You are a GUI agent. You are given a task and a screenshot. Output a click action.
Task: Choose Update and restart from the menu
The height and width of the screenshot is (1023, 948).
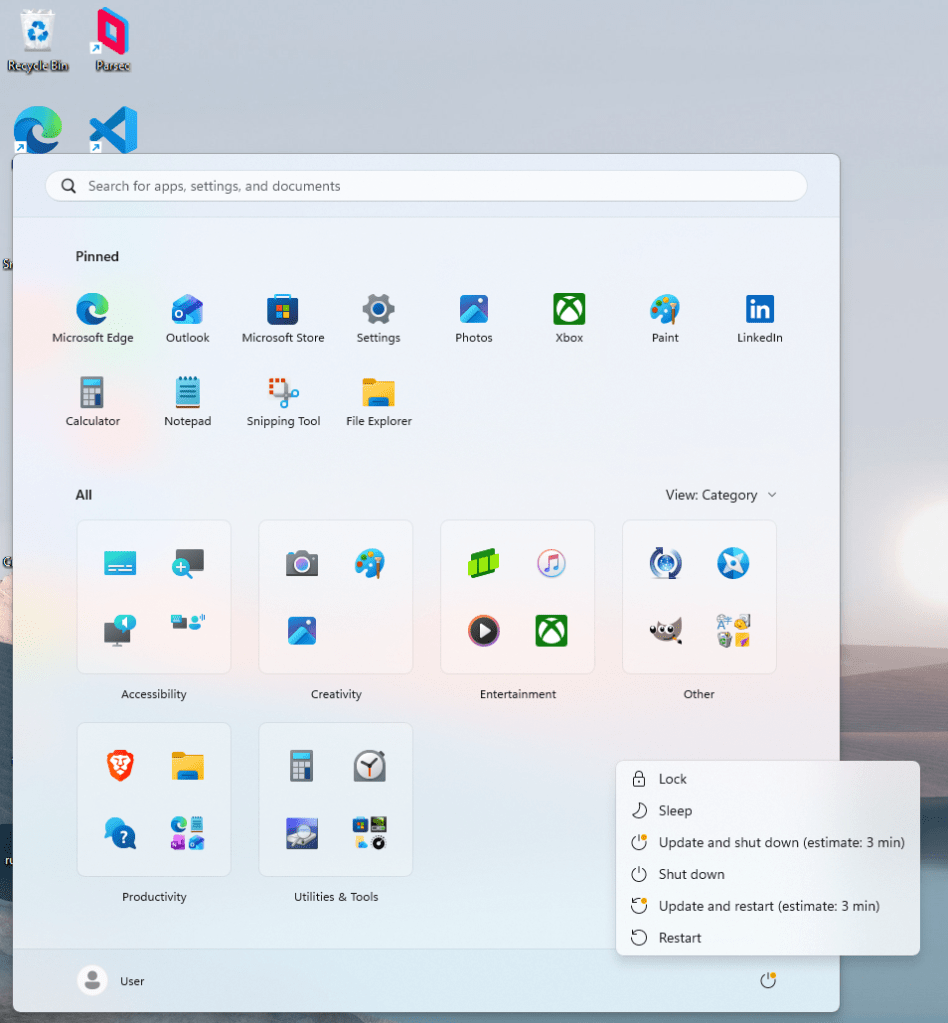[x=767, y=906]
